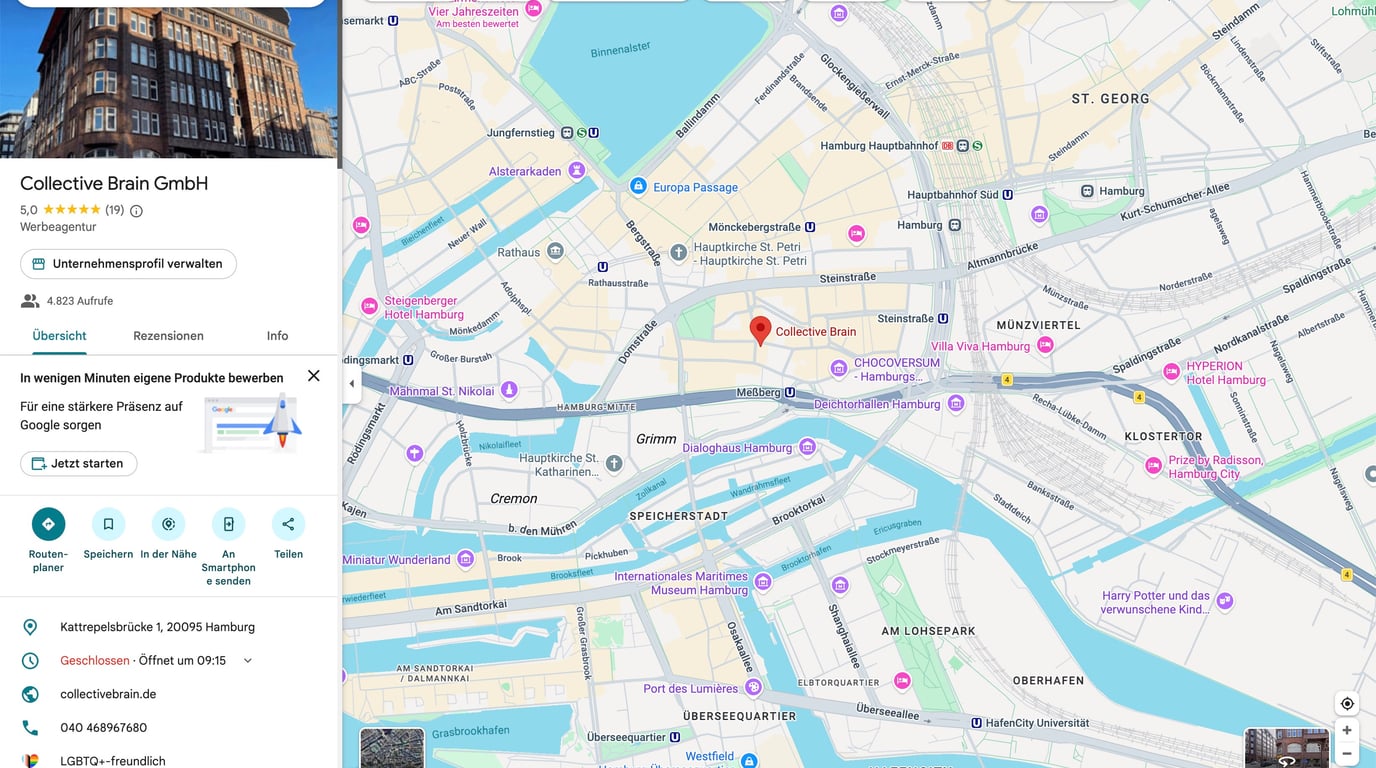1376x768 pixels.
Task: Click the HYPERION Hotel Hamburg marker
Action: pos(1171,372)
